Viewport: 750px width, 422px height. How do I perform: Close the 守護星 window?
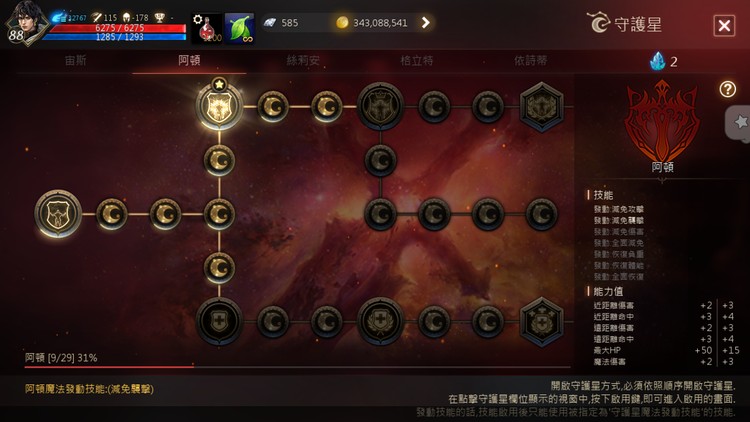(x=724, y=25)
